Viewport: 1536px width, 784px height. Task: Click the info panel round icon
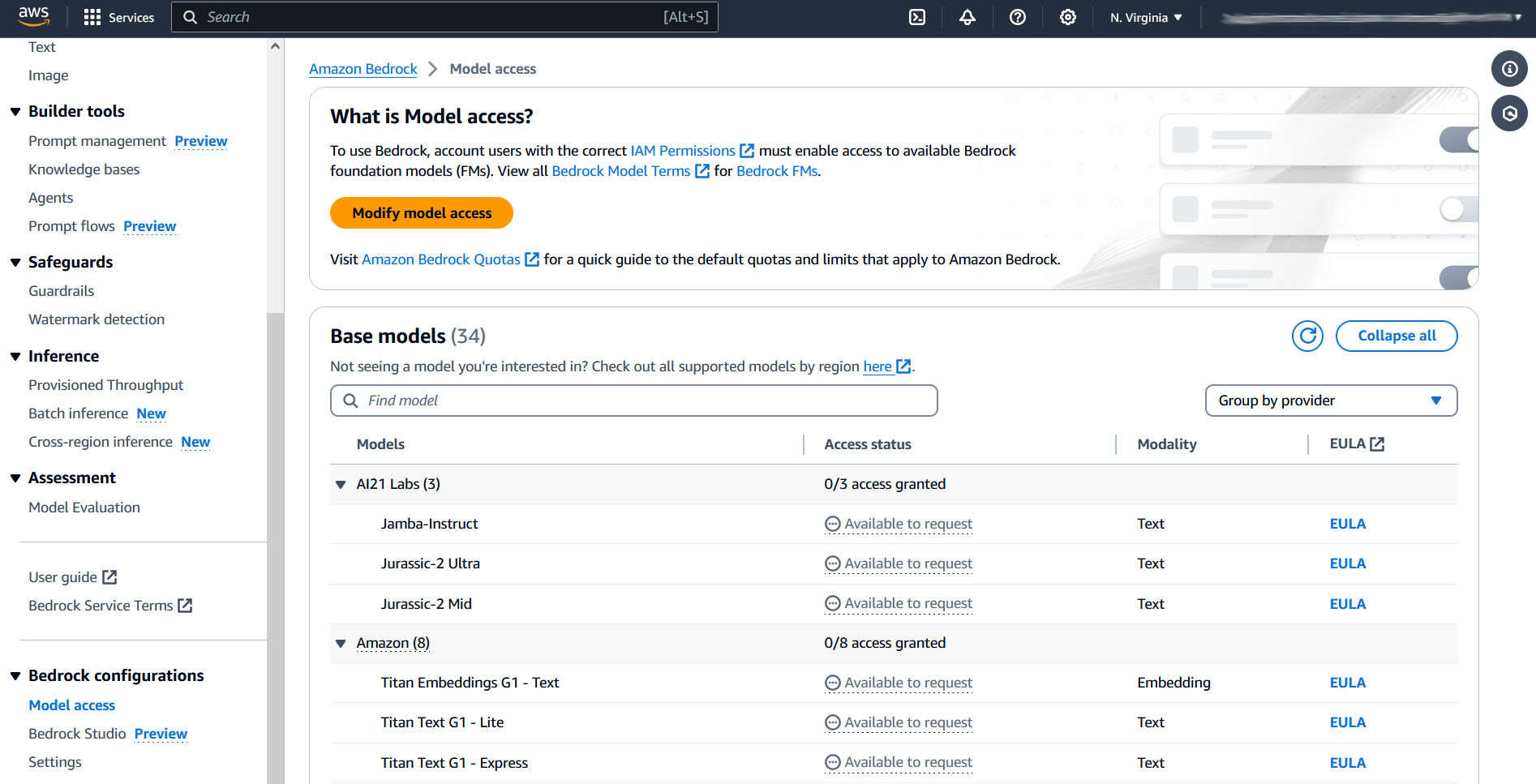[x=1509, y=69]
